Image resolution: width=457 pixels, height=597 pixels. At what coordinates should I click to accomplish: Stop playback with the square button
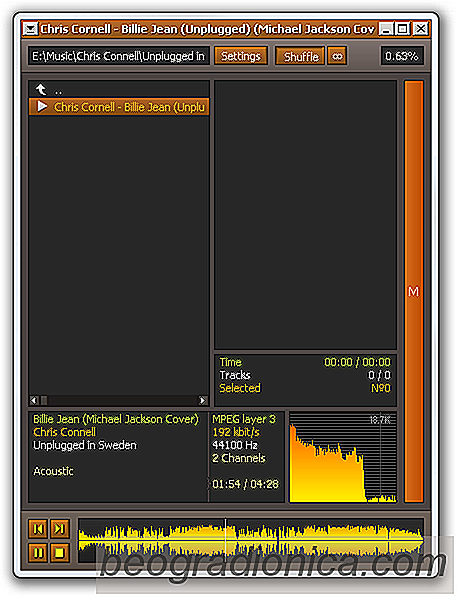pos(60,552)
